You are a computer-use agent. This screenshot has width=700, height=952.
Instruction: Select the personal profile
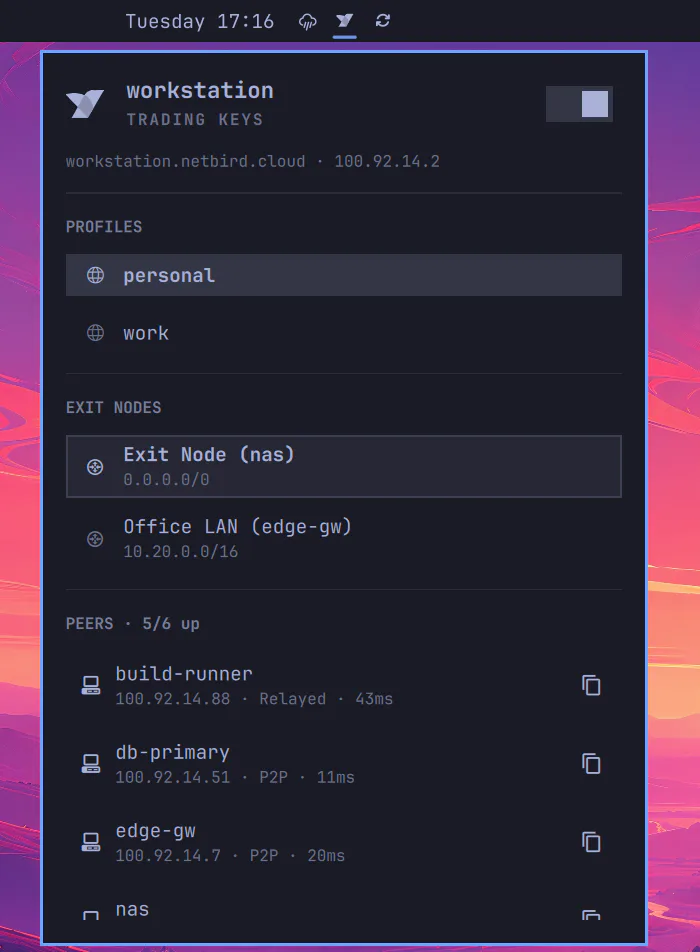344,275
